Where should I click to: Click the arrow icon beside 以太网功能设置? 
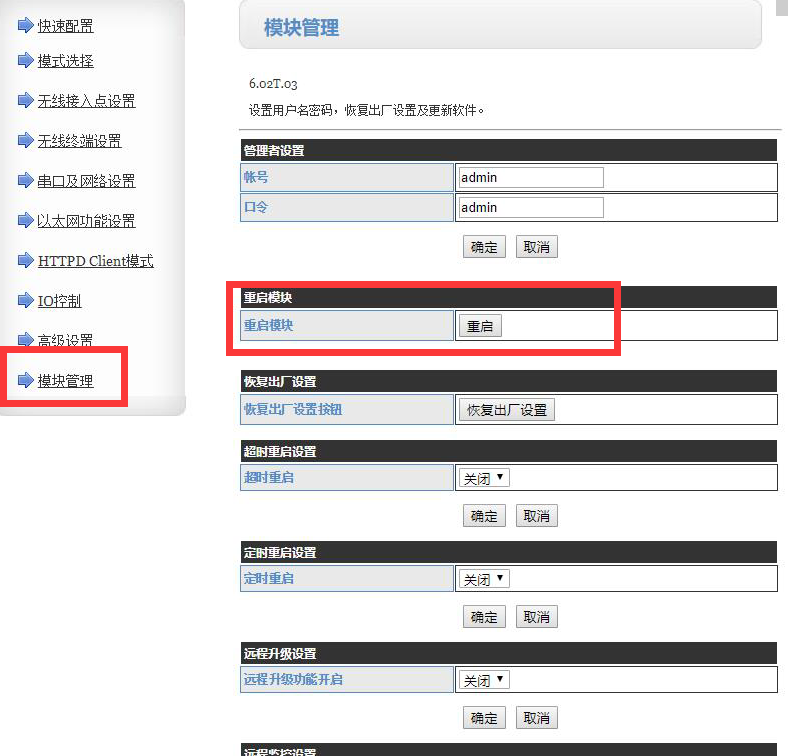(25, 220)
